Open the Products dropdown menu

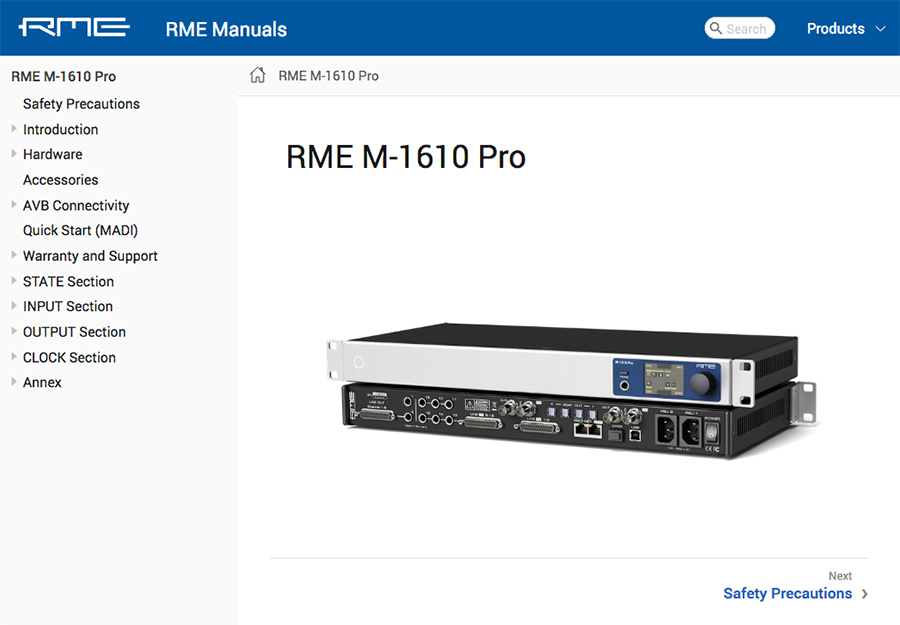[846, 29]
